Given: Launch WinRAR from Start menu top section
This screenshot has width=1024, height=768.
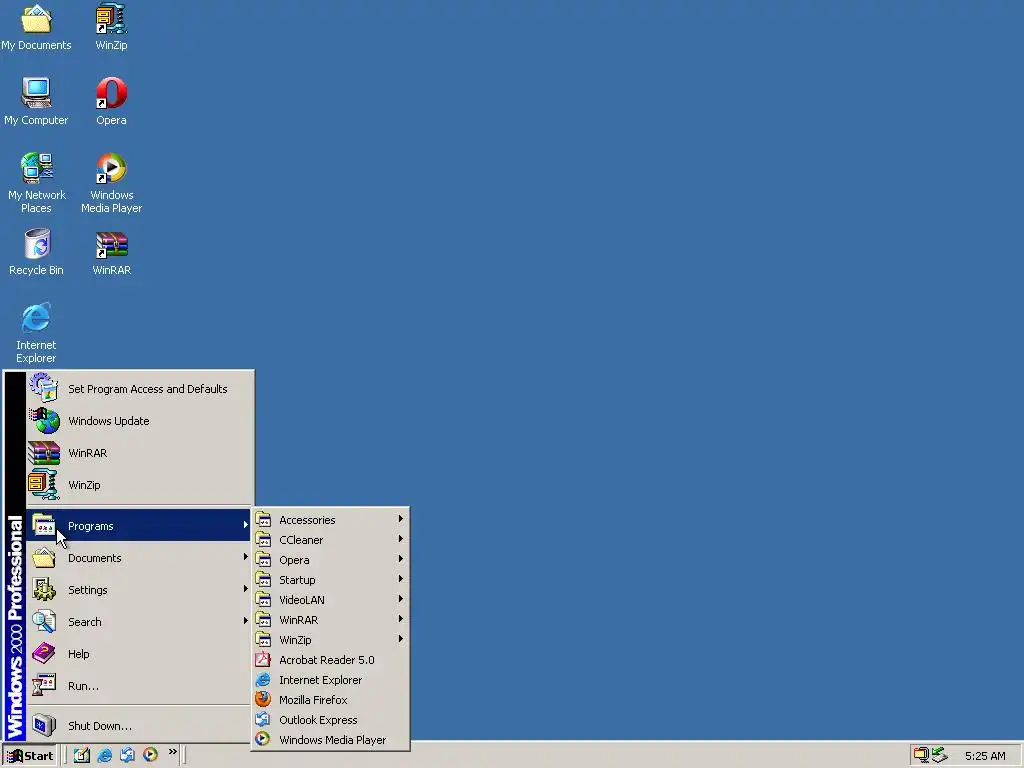Looking at the screenshot, I should click(138, 453).
